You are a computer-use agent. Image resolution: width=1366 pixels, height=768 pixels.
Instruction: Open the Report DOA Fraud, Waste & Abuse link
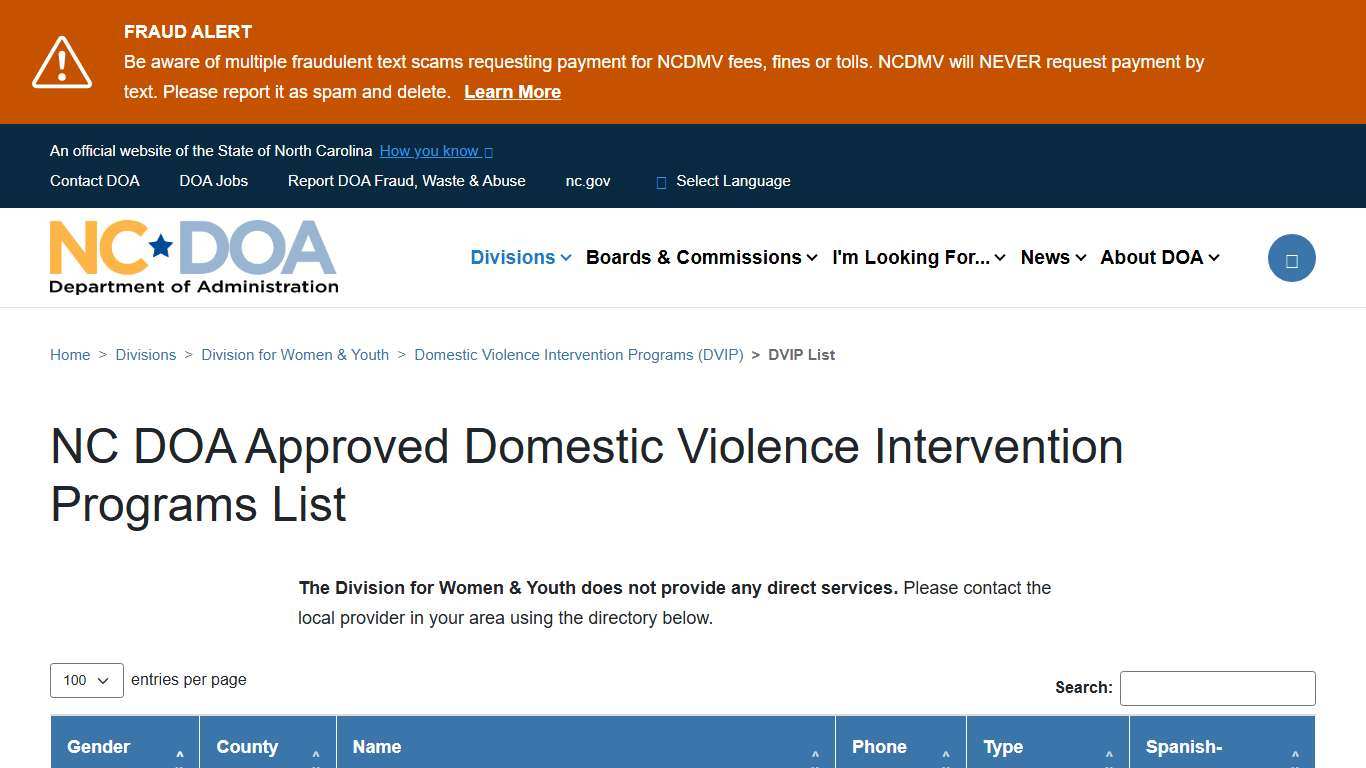[406, 181]
